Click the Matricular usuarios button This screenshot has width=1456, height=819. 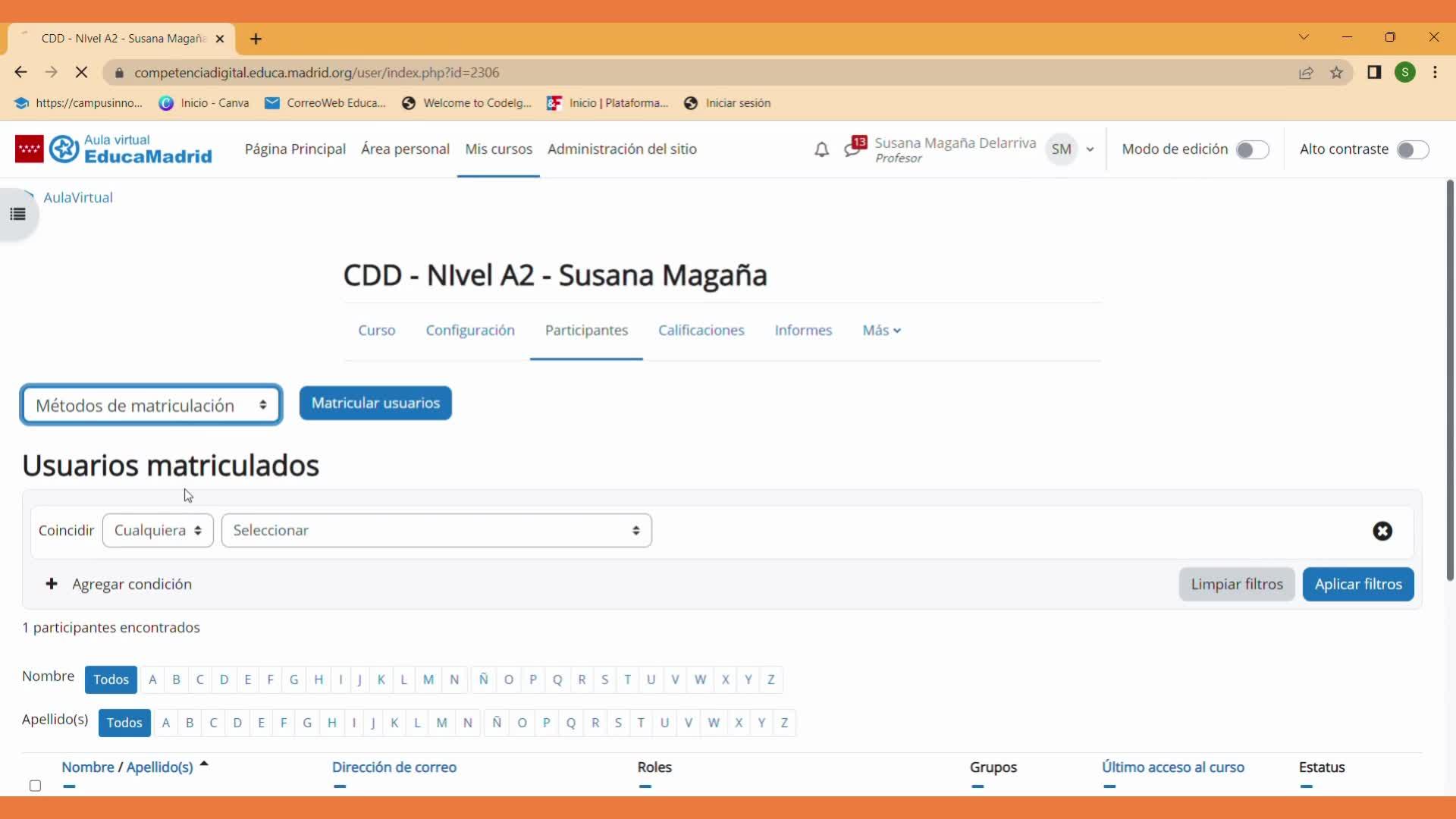click(375, 403)
